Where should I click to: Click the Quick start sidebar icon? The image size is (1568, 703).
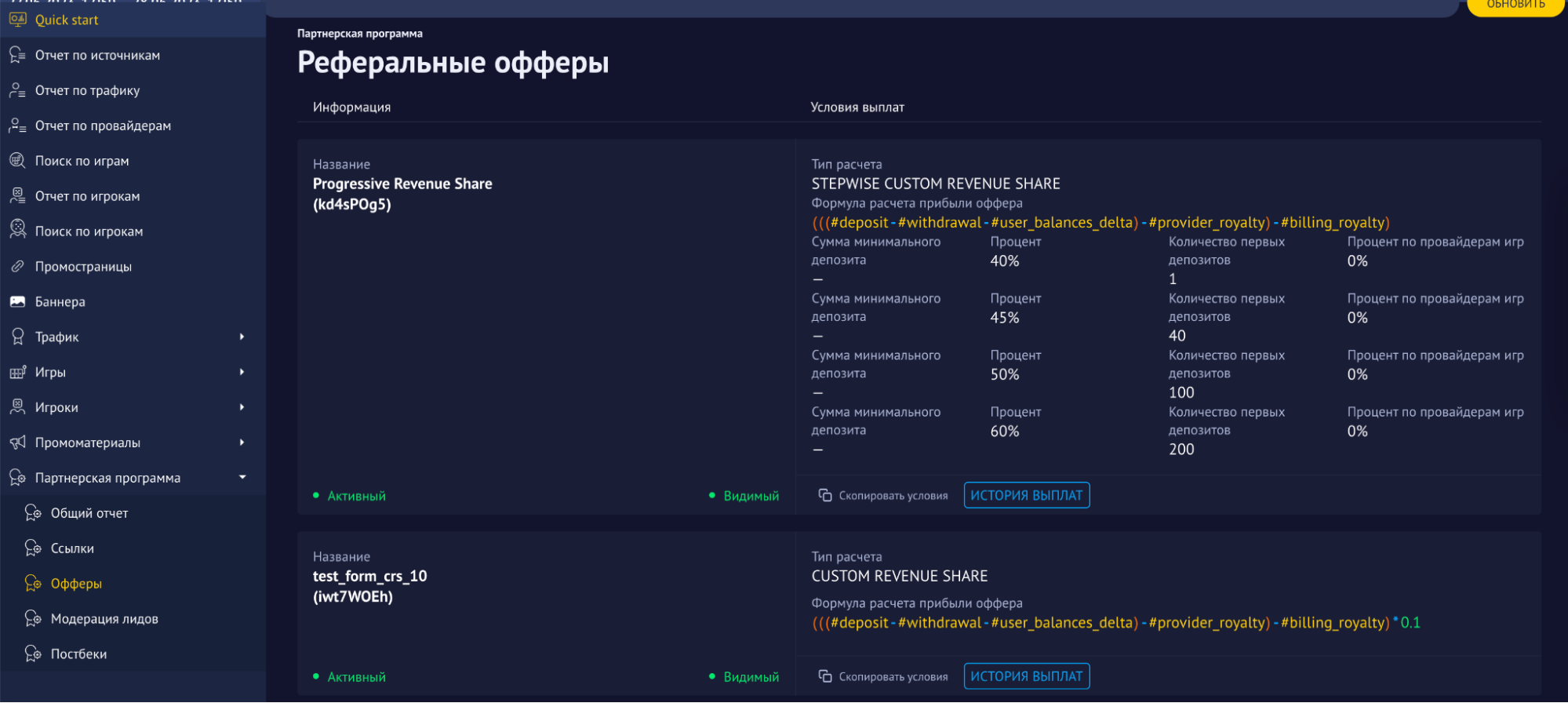(17, 20)
